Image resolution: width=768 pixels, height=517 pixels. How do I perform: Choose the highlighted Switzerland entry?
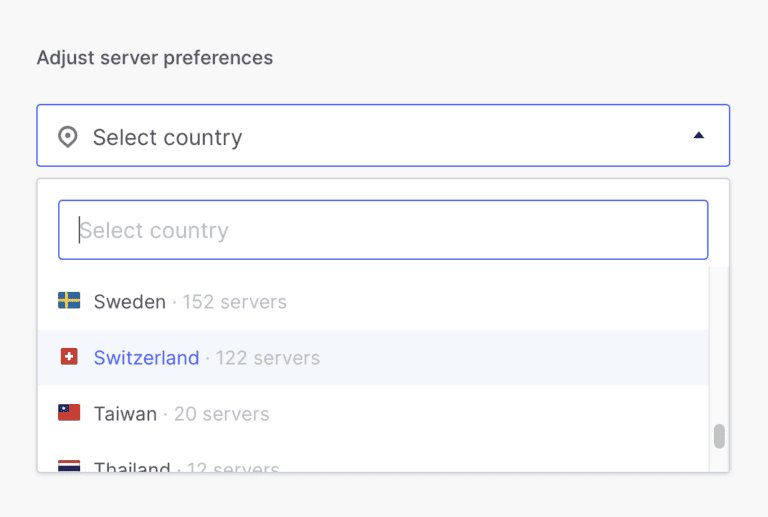pyautogui.click(x=146, y=357)
